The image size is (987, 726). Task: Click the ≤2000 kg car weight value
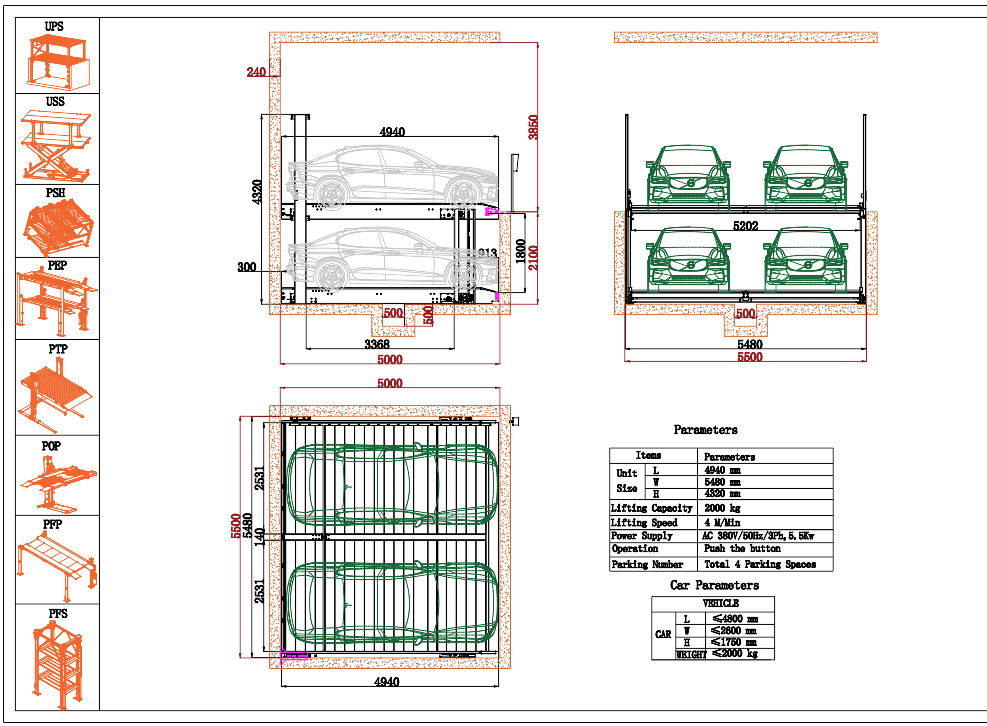[735, 654]
